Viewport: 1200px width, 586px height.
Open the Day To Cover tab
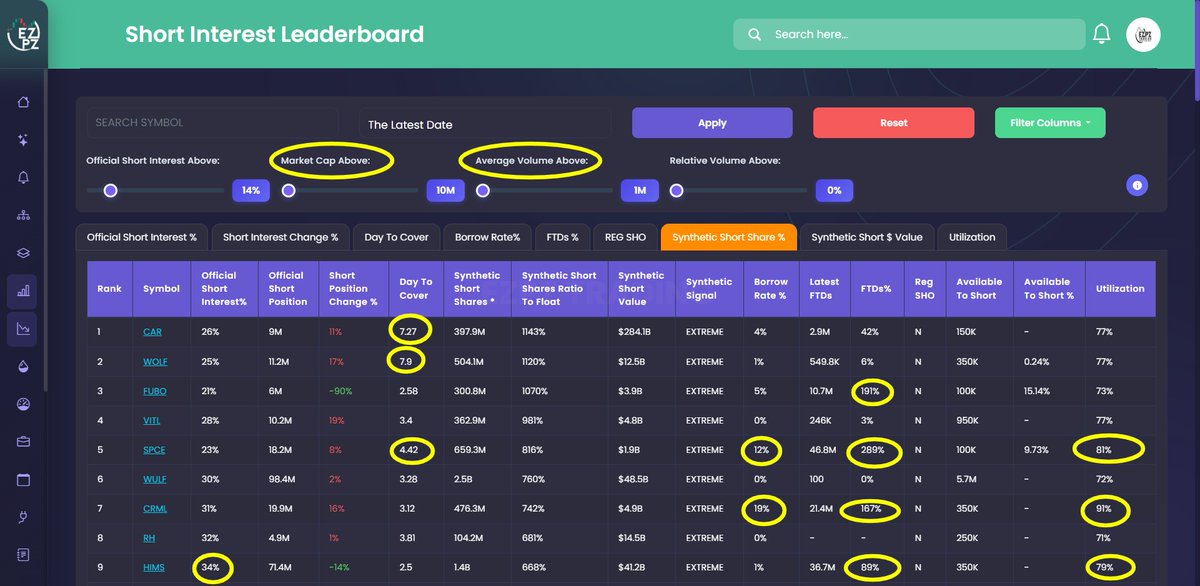[396, 237]
